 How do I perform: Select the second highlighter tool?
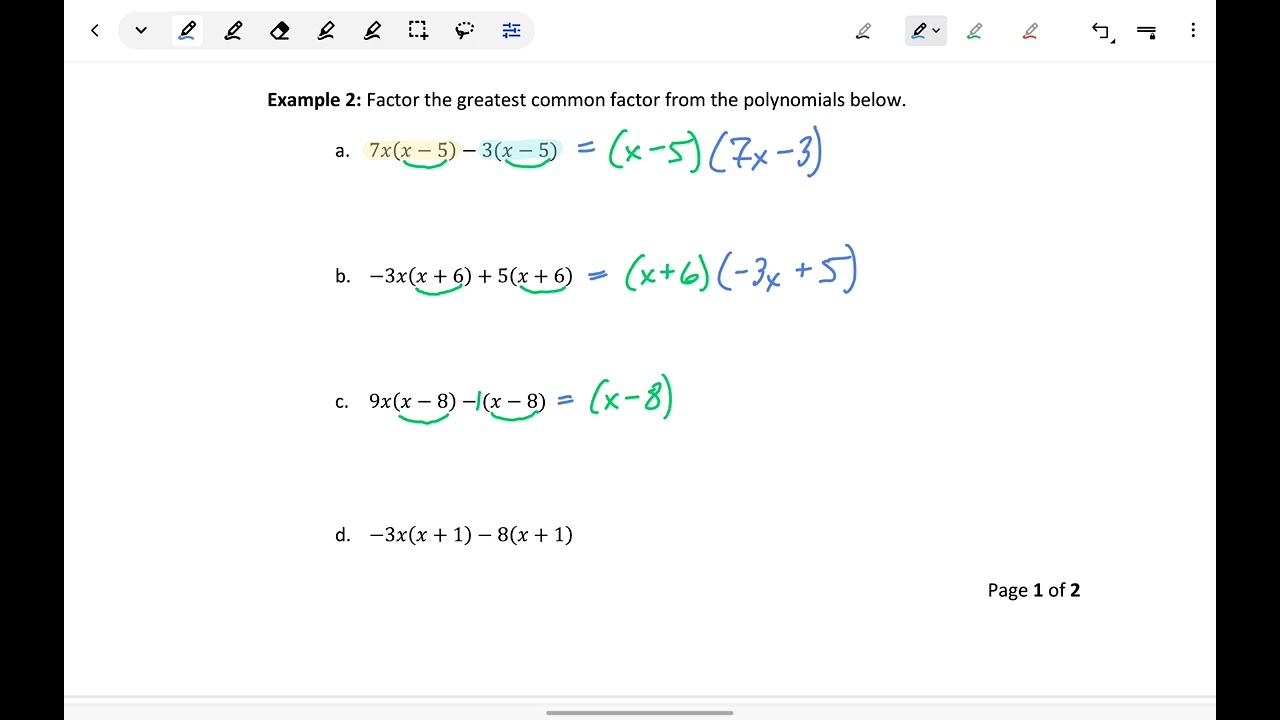(372, 31)
